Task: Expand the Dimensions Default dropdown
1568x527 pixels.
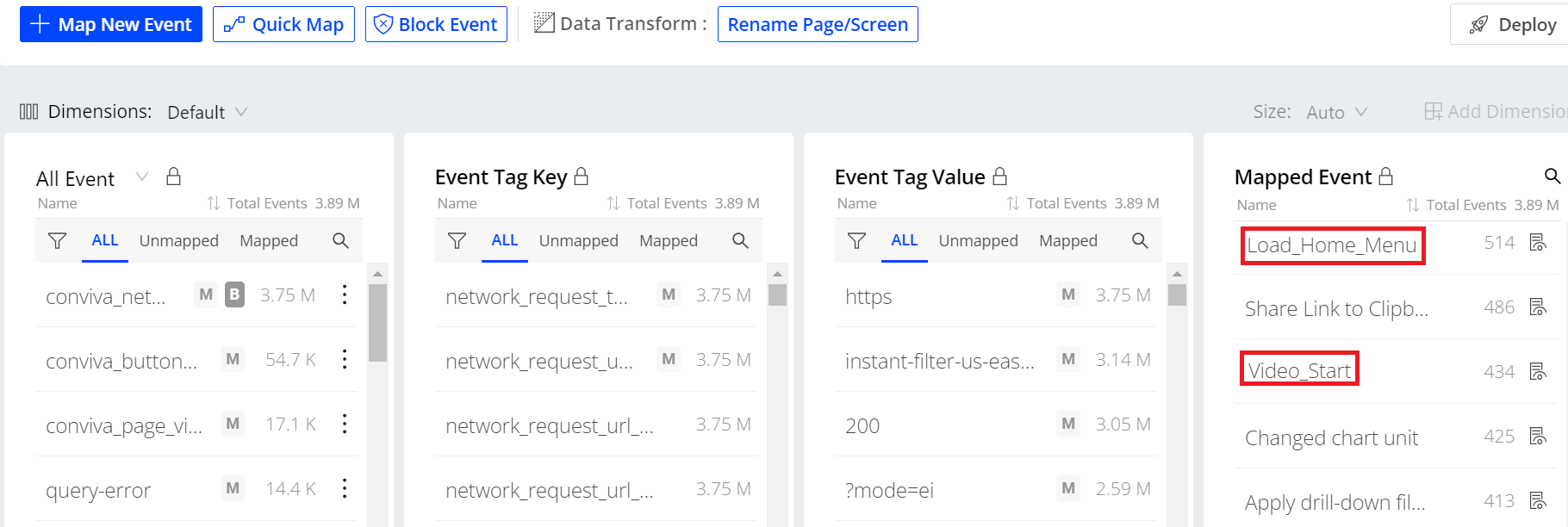Action: coord(207,112)
